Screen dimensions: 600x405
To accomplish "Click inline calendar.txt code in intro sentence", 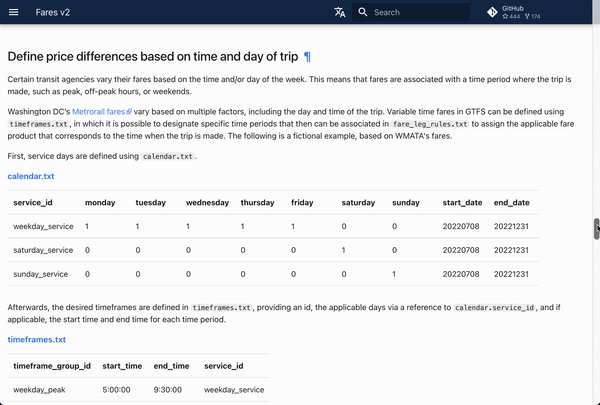I will click(168, 156).
